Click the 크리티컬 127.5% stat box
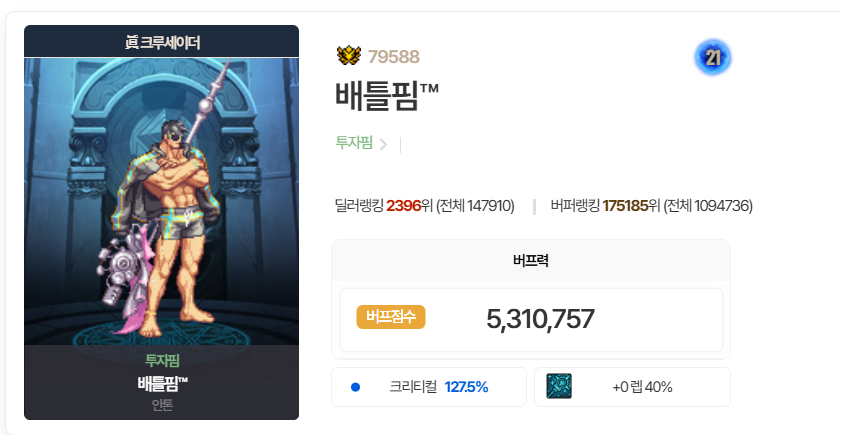This screenshot has height=435, width=841. 429,387
